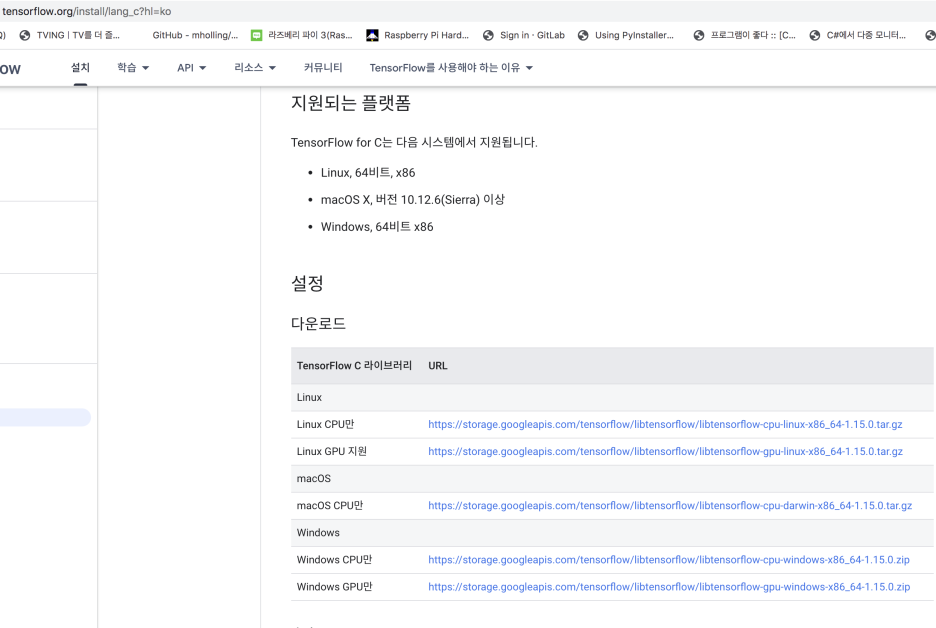Viewport: 936px width, 628px height.
Task: Click the Windows section row in table
Action: pos(612,533)
